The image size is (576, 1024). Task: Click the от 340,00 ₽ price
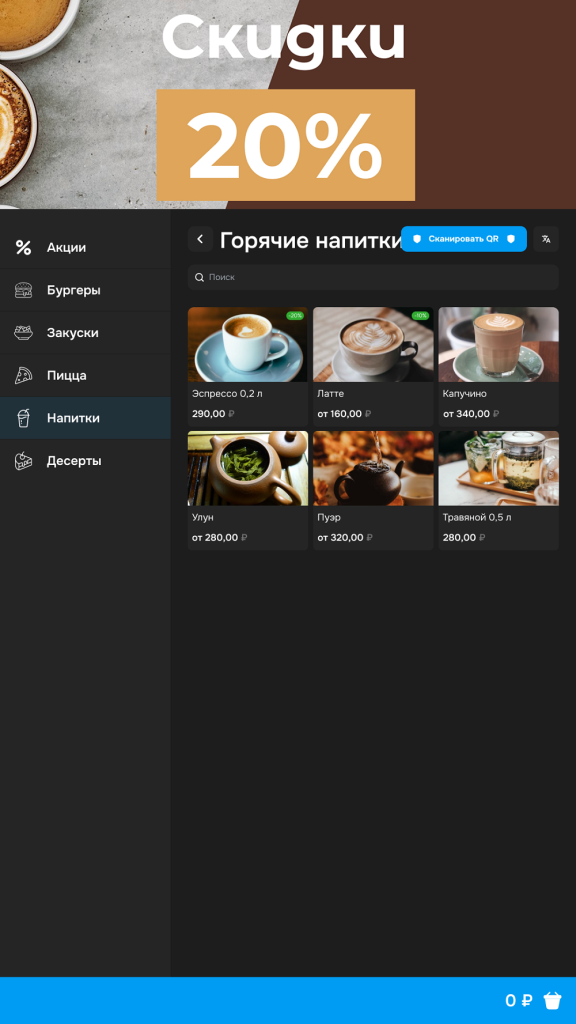(x=471, y=413)
